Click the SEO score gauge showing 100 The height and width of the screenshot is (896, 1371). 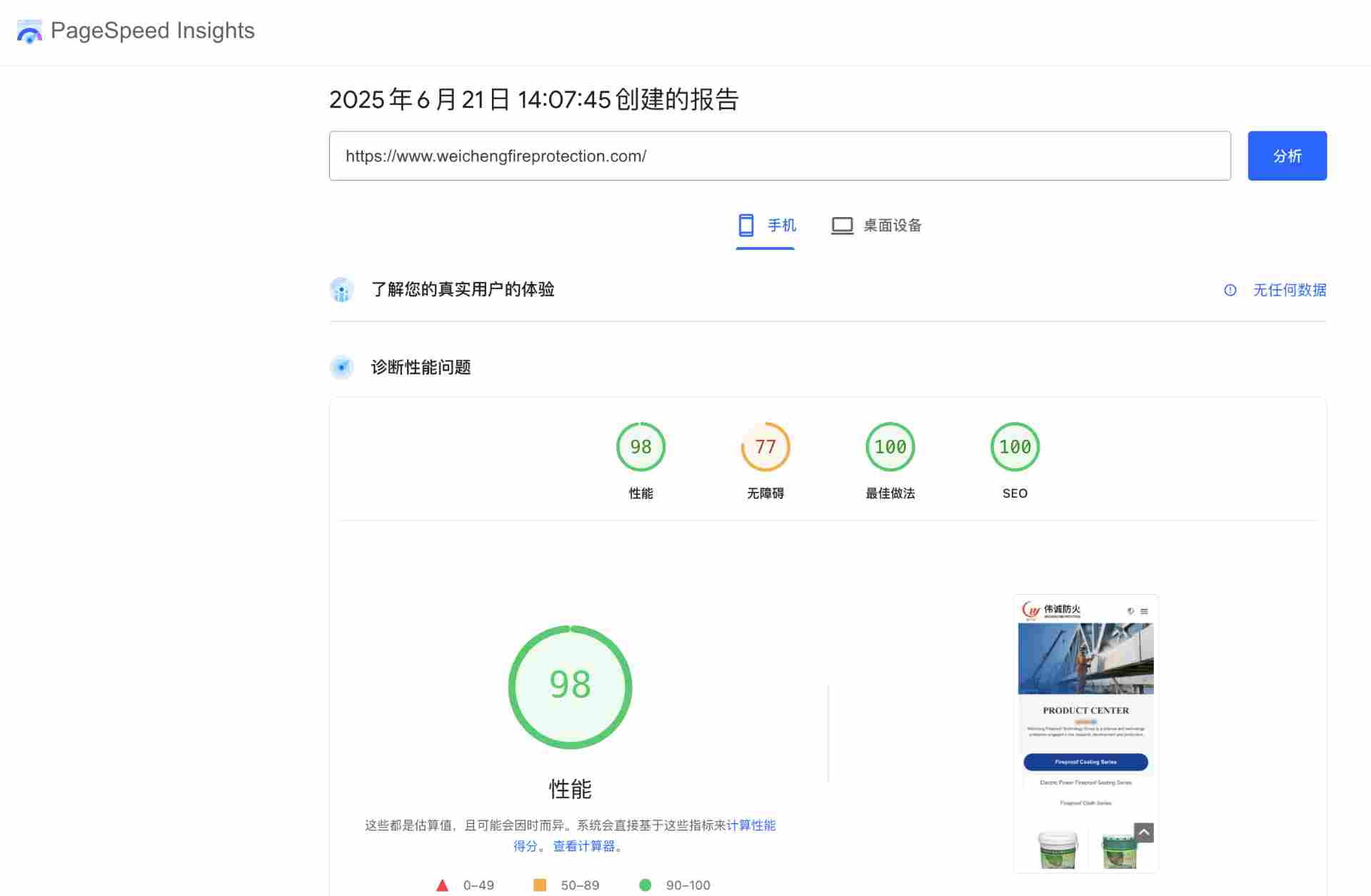coord(1015,446)
